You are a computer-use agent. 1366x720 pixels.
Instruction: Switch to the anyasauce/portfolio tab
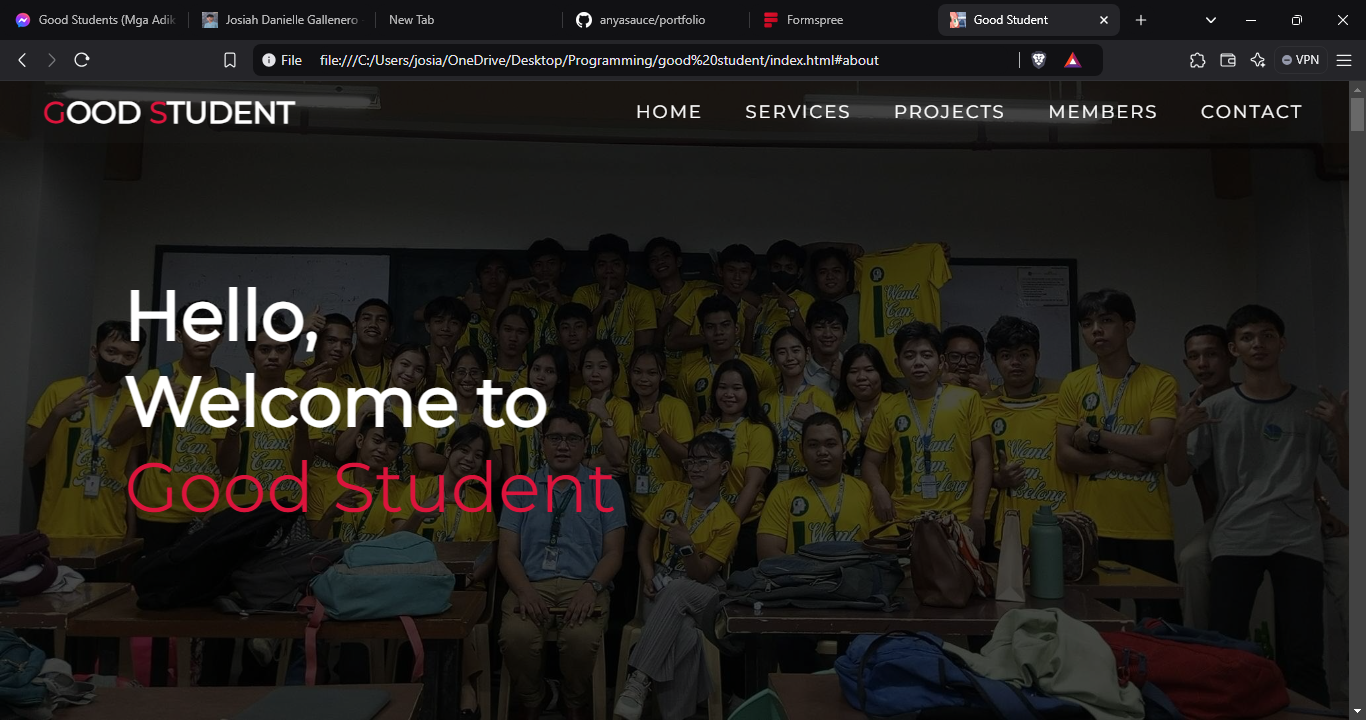[x=652, y=20]
